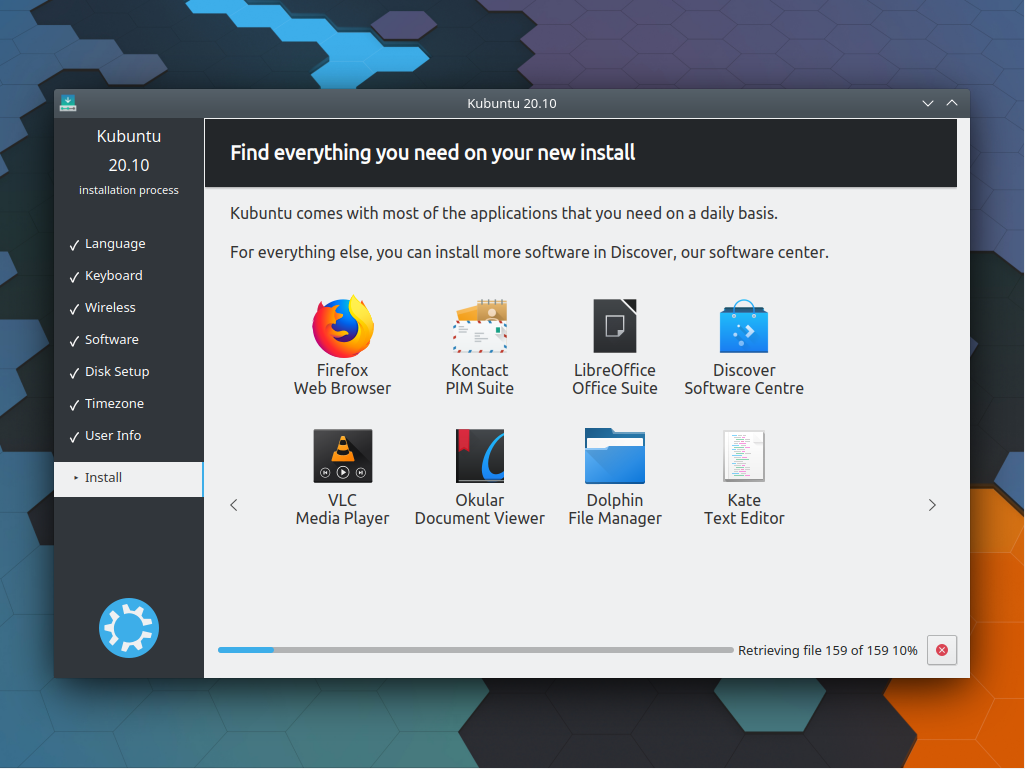Screen dimensions: 1025x769
Task: Click the sentence mentioning Discover software center
Action: click(x=529, y=252)
